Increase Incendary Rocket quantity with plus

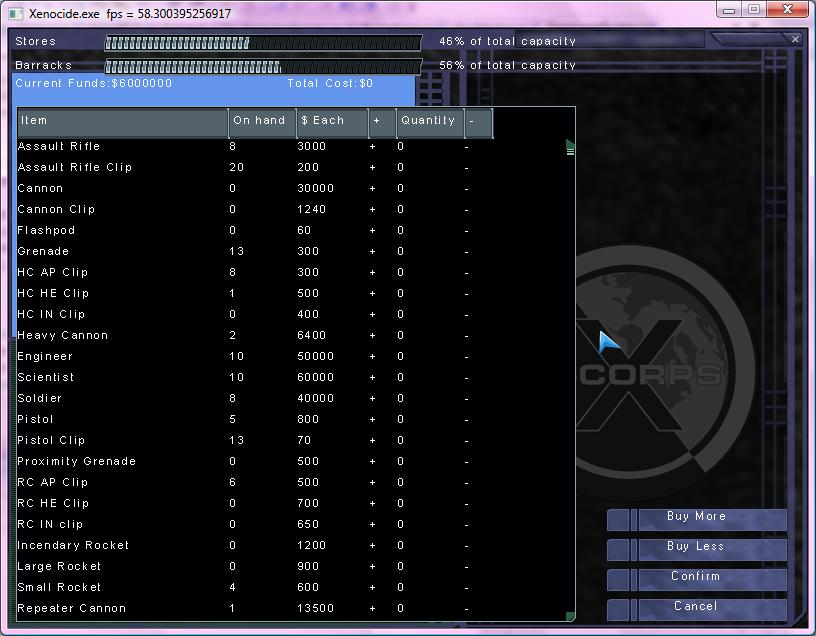coord(373,545)
